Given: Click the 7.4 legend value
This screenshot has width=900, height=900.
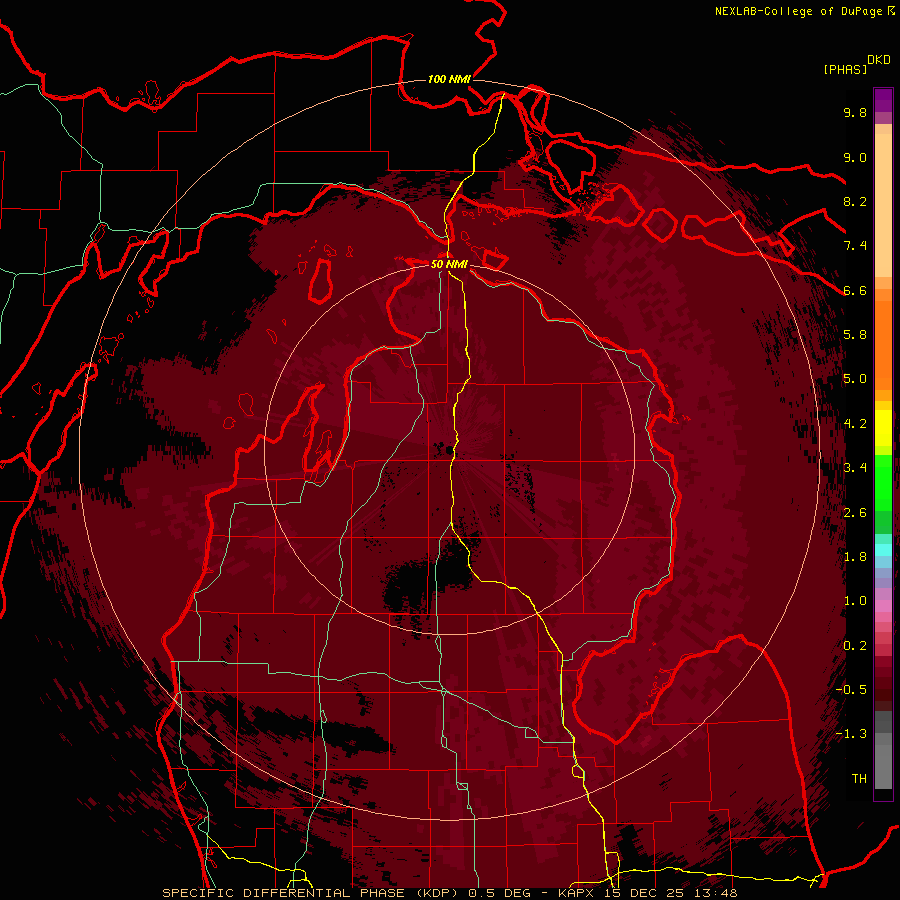Looking at the screenshot, I should pos(855,246).
